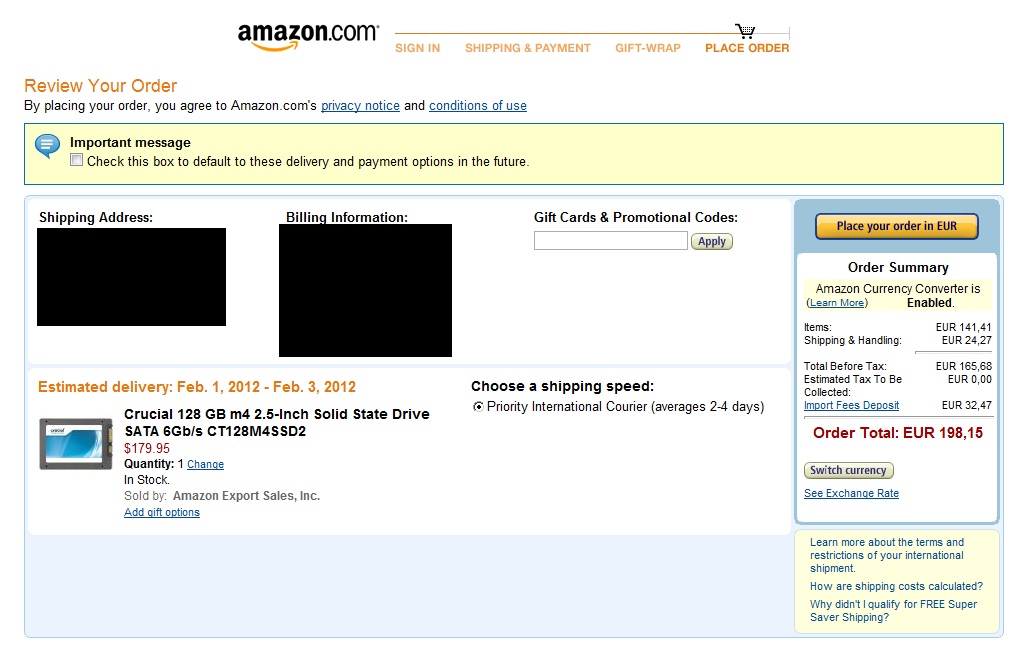Image resolution: width=1025 pixels, height=659 pixels.
Task: Click the Switch currency button
Action: tap(848, 470)
